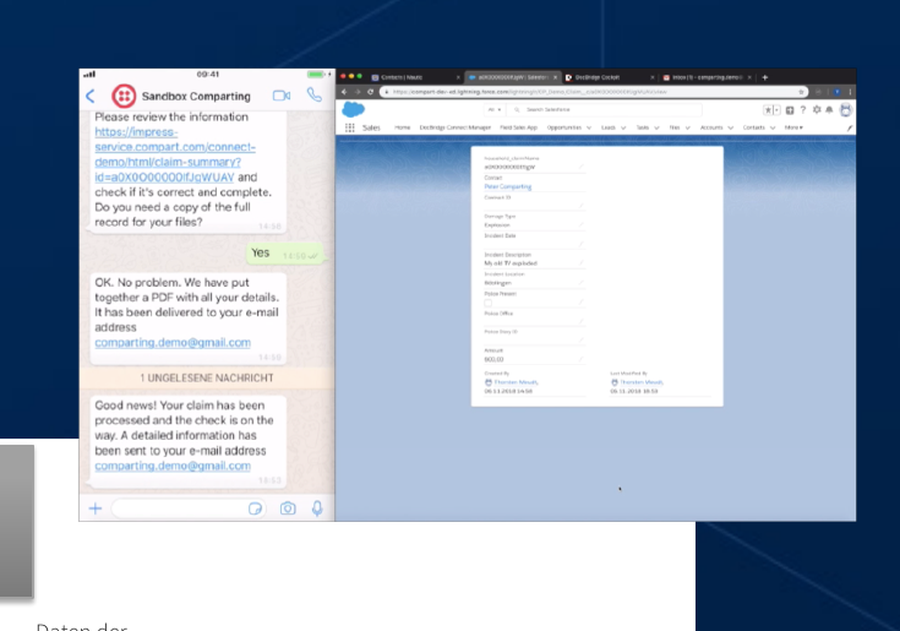Open the claim-summary link in chat message
Viewport: 900px width, 631px height.
[174, 154]
